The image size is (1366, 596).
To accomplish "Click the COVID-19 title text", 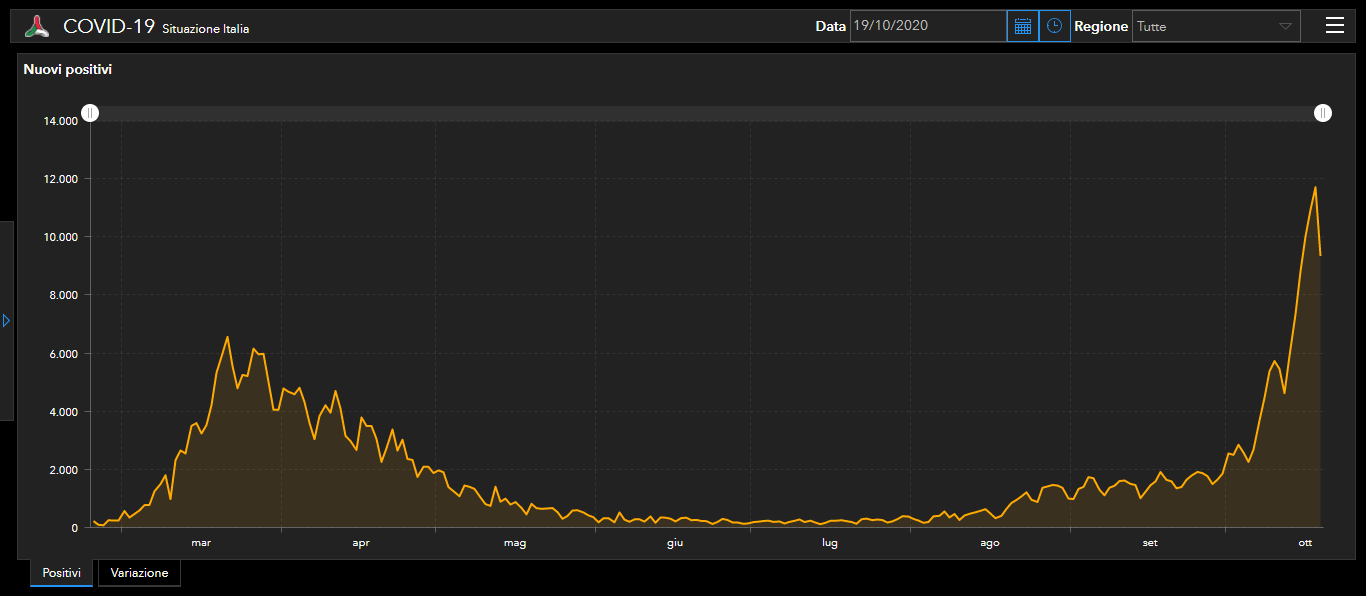I will 108,27.
